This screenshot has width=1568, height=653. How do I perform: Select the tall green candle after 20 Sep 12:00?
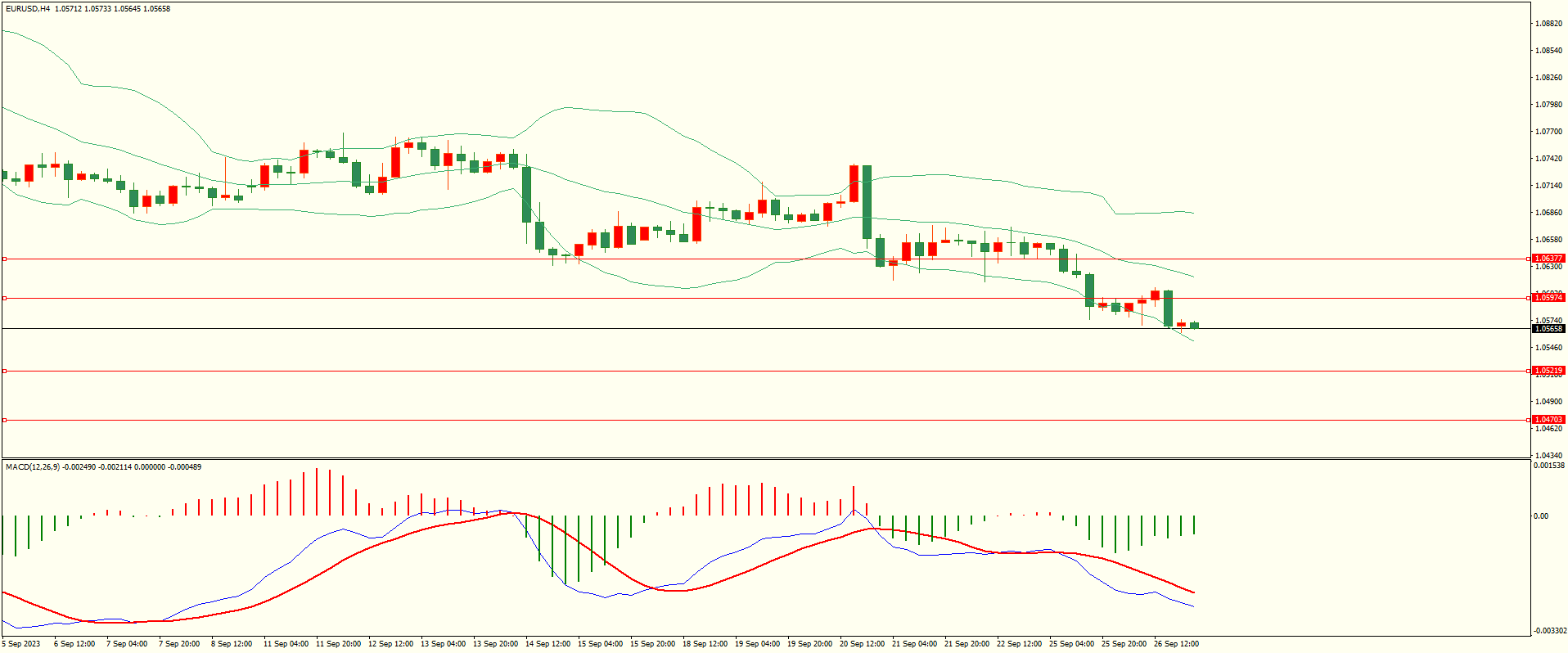[867, 202]
